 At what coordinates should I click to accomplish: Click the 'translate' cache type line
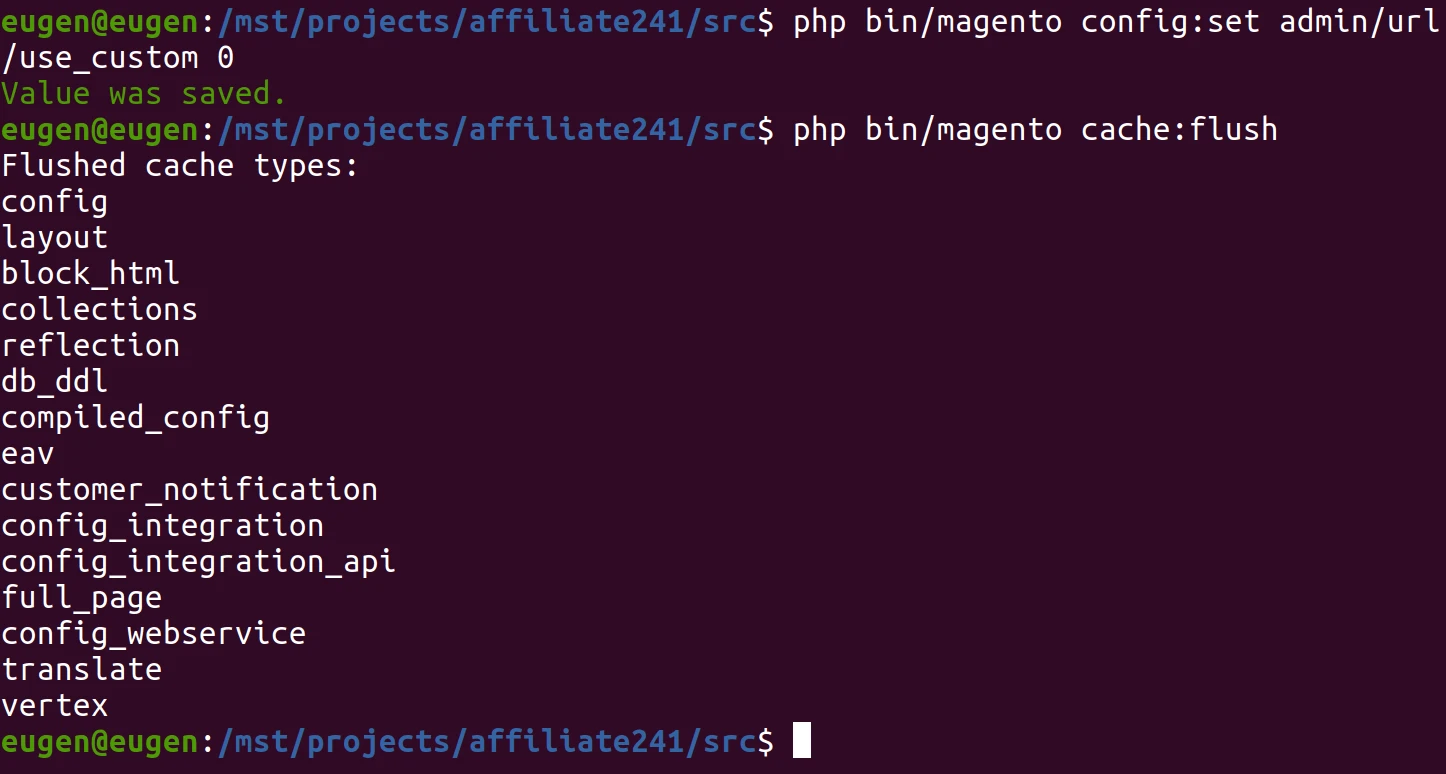point(81,670)
